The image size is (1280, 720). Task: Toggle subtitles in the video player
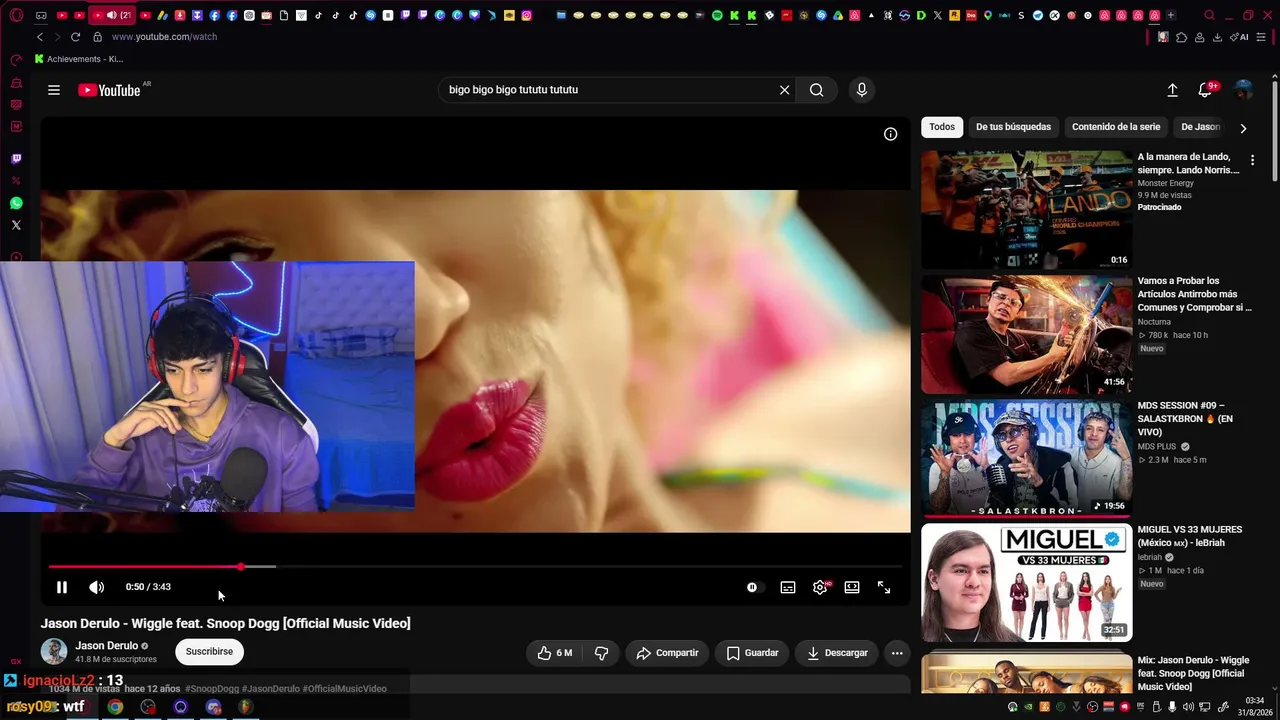[x=788, y=587]
